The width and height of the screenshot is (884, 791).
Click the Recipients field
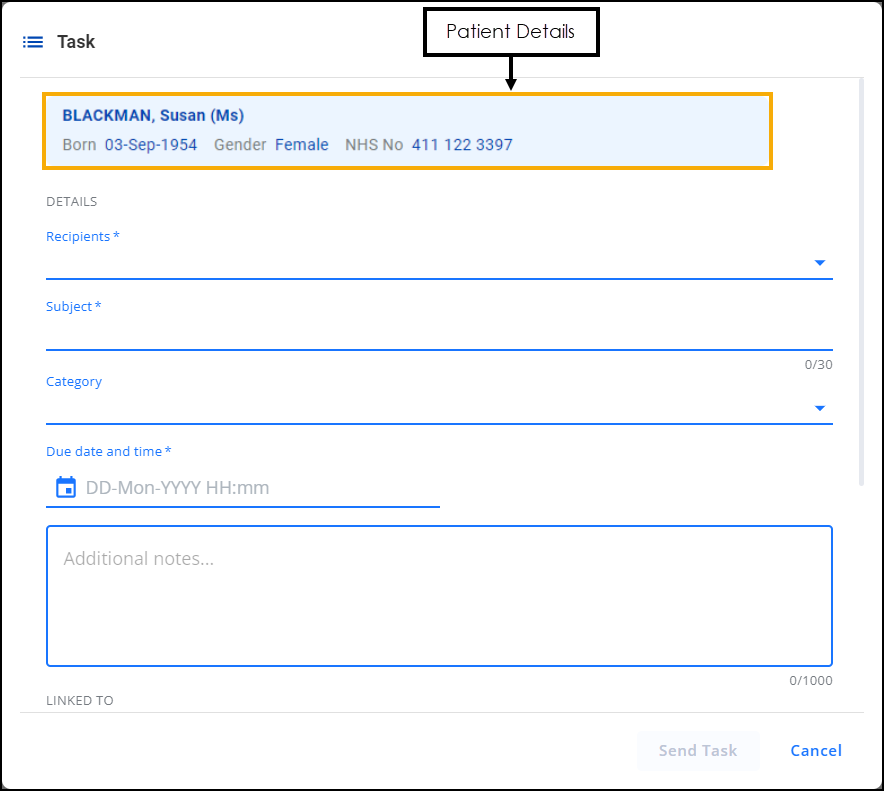point(439,263)
